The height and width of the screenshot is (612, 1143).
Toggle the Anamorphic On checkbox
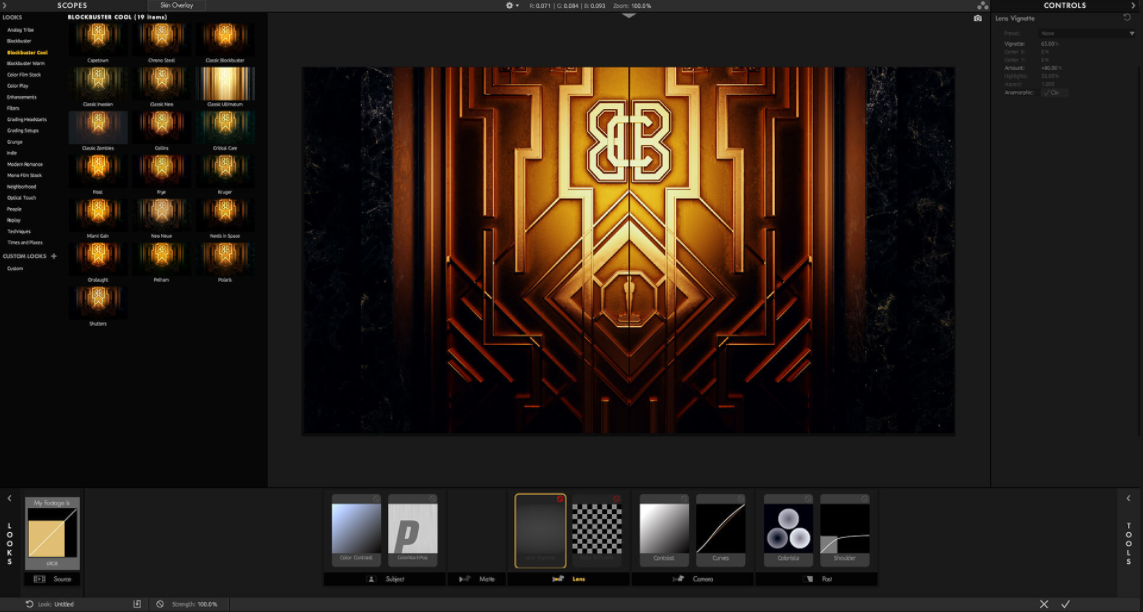(x=1054, y=92)
